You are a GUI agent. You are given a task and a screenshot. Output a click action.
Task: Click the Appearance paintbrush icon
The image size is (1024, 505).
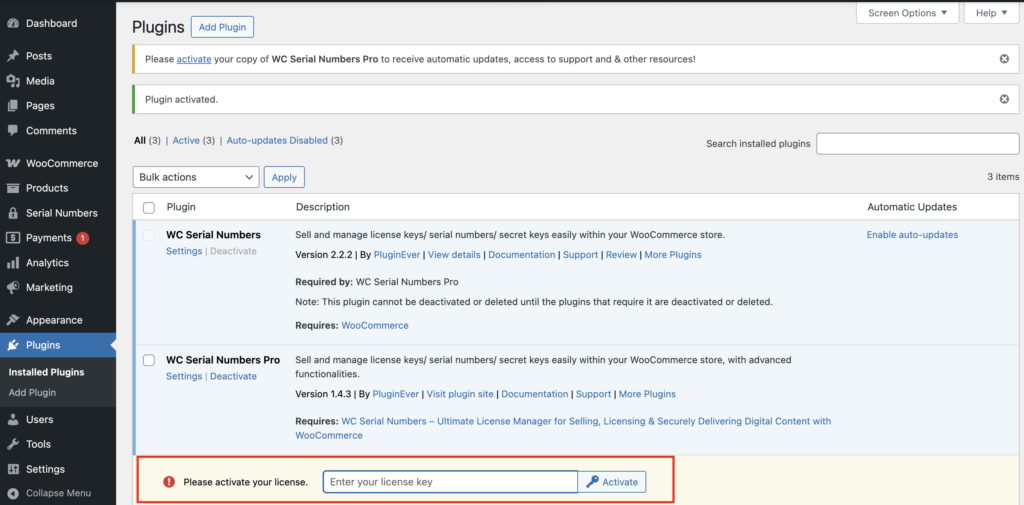point(12,320)
